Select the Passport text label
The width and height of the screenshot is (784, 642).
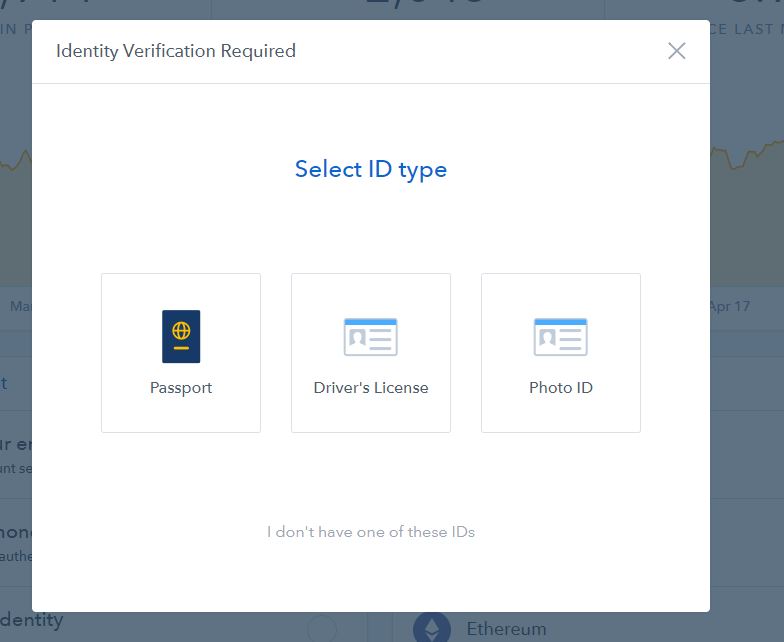pos(181,388)
